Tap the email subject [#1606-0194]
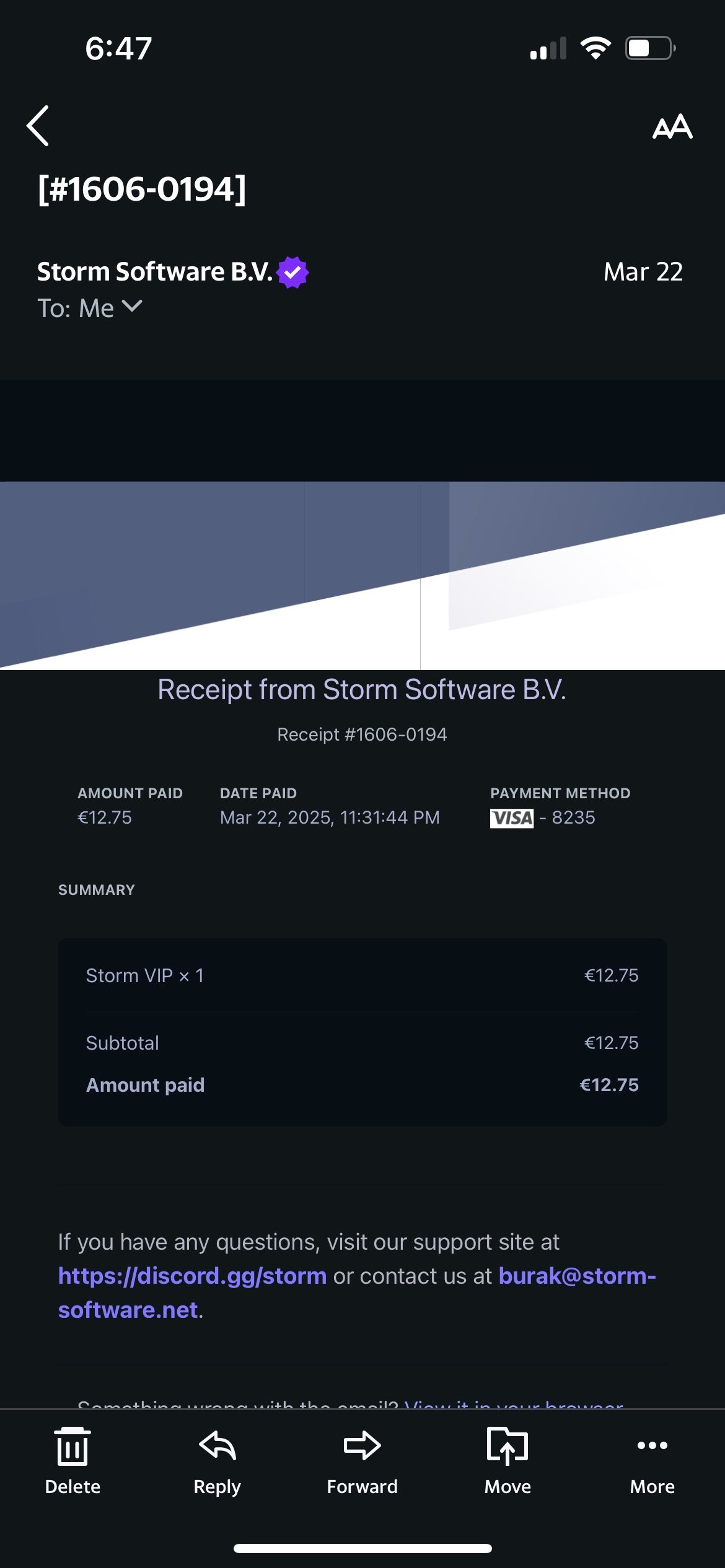The image size is (725, 1568). pos(142,189)
